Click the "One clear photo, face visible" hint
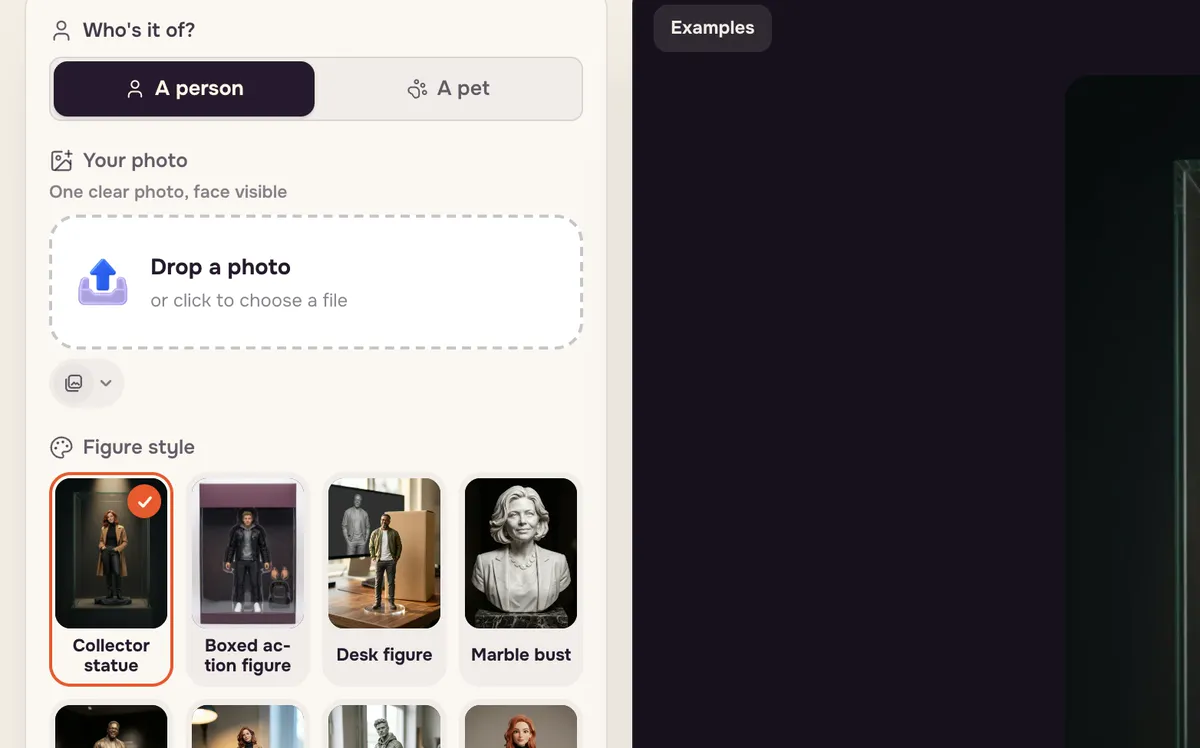 pyautogui.click(x=168, y=192)
